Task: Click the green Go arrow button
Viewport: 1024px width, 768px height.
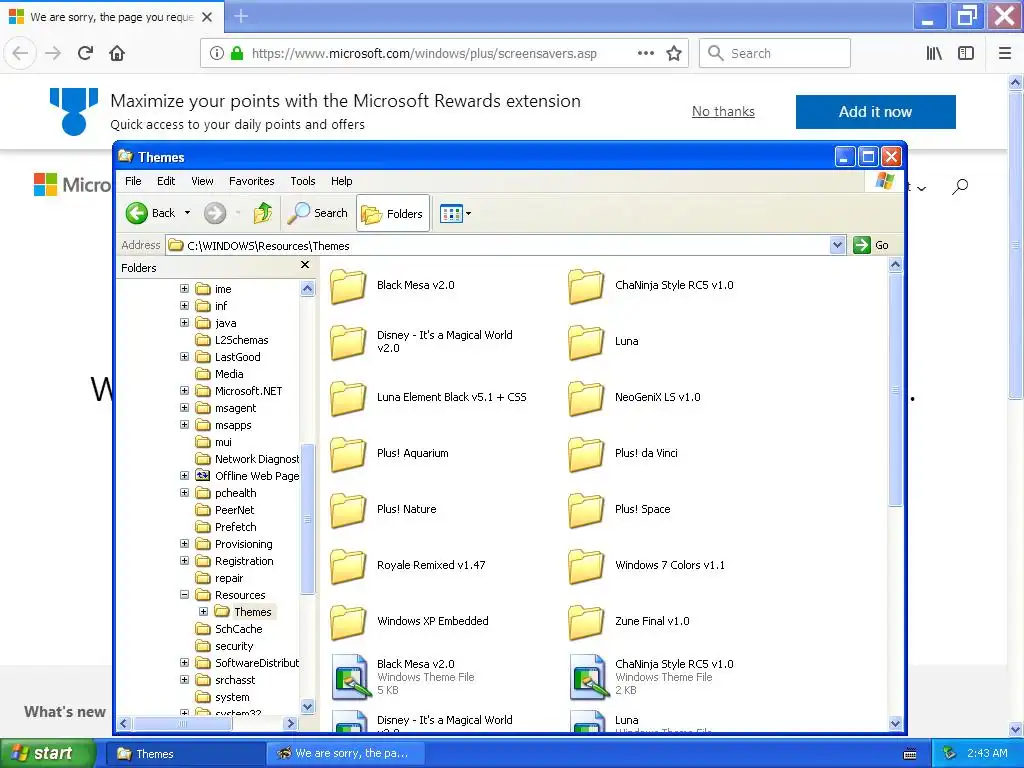Action: pyautogui.click(x=862, y=245)
